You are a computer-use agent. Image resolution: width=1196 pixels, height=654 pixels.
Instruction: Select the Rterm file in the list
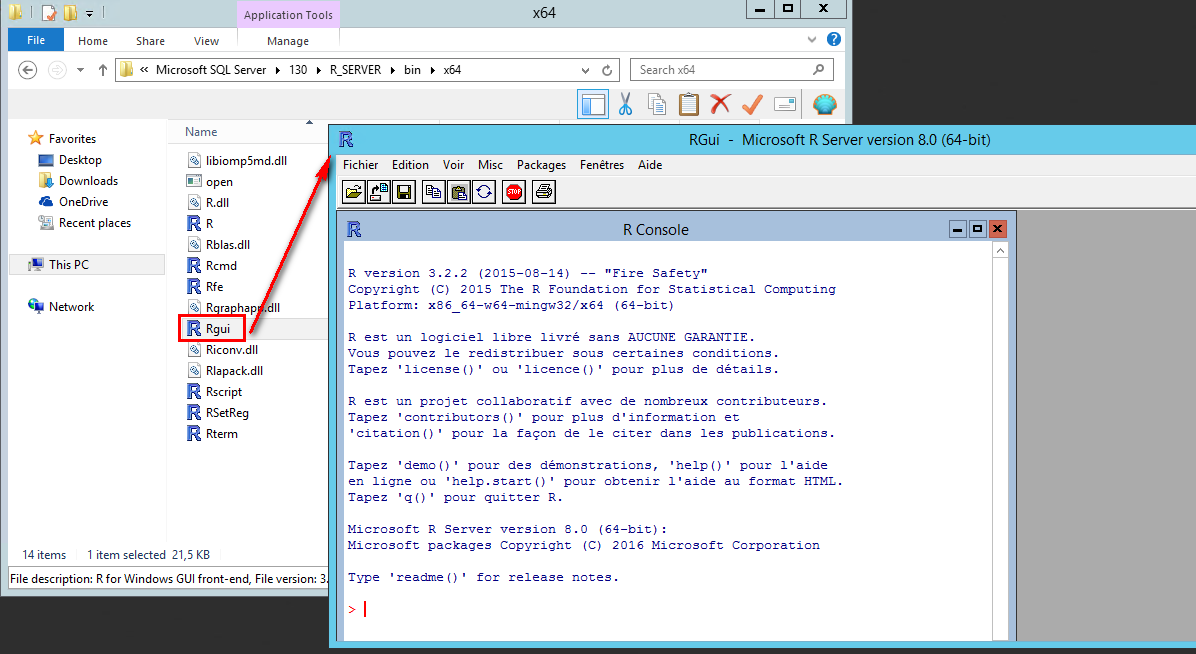221,433
